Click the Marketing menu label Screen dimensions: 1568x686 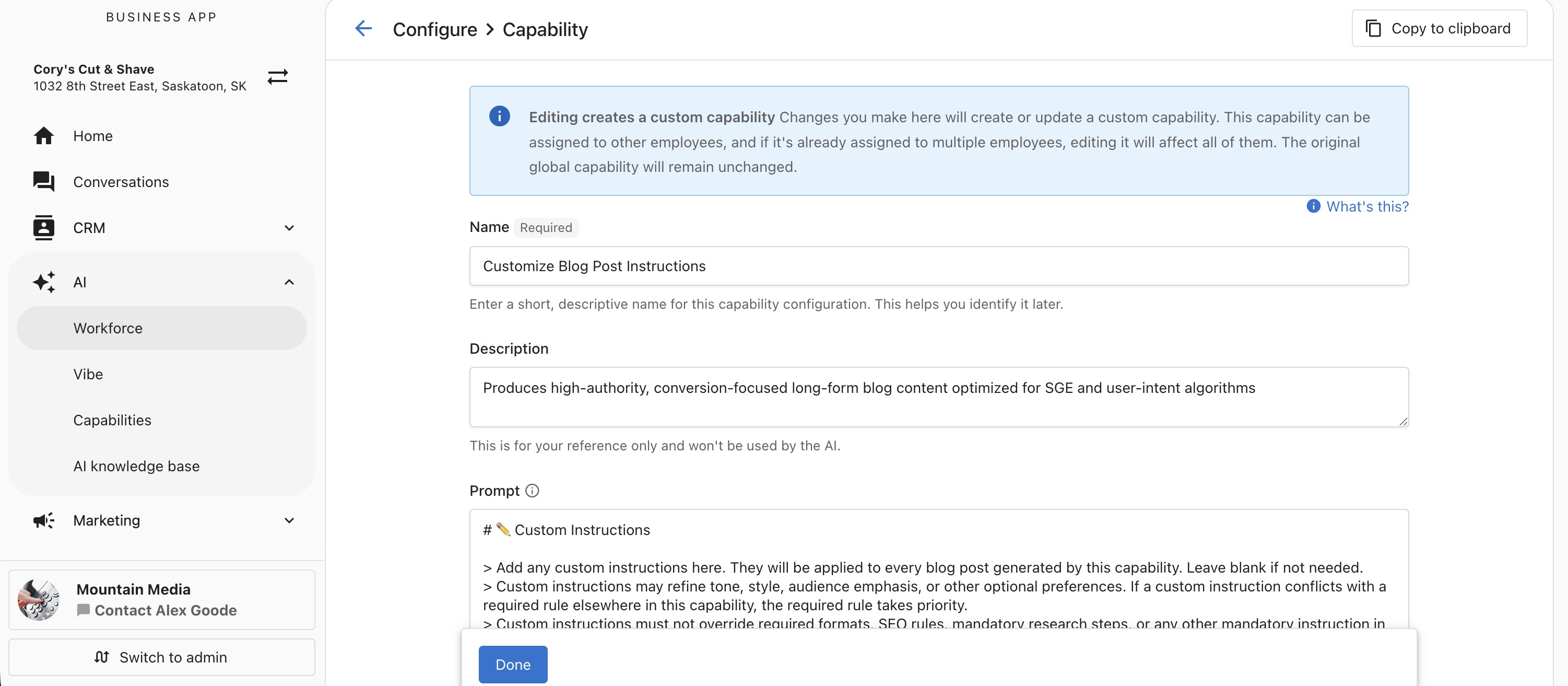pos(107,520)
